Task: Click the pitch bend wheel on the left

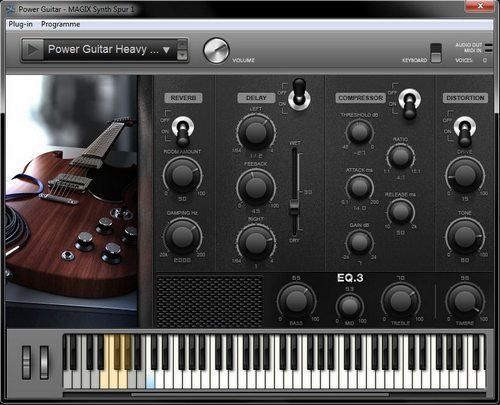Action: click(26, 362)
